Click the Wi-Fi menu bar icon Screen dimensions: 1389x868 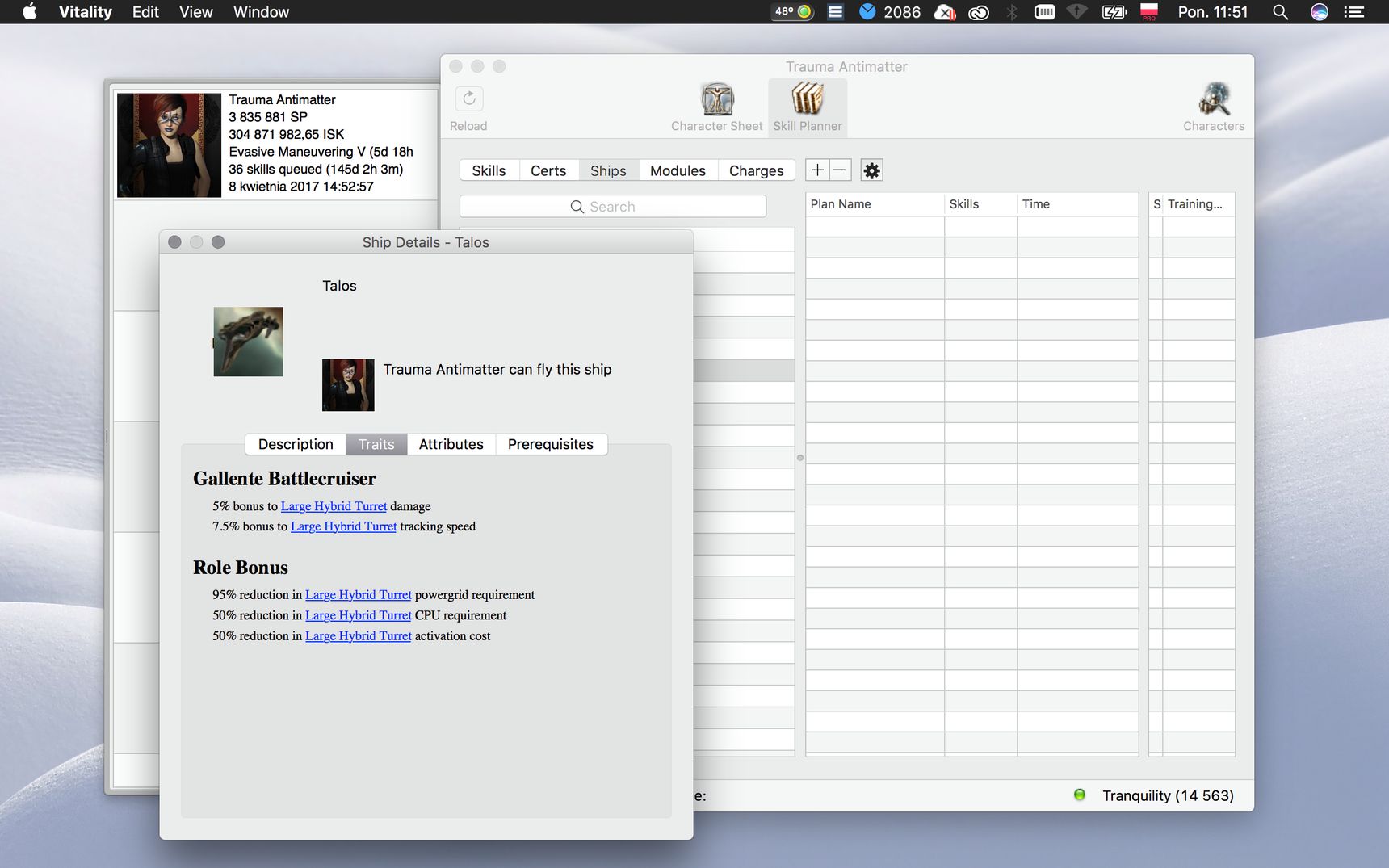[1076, 12]
